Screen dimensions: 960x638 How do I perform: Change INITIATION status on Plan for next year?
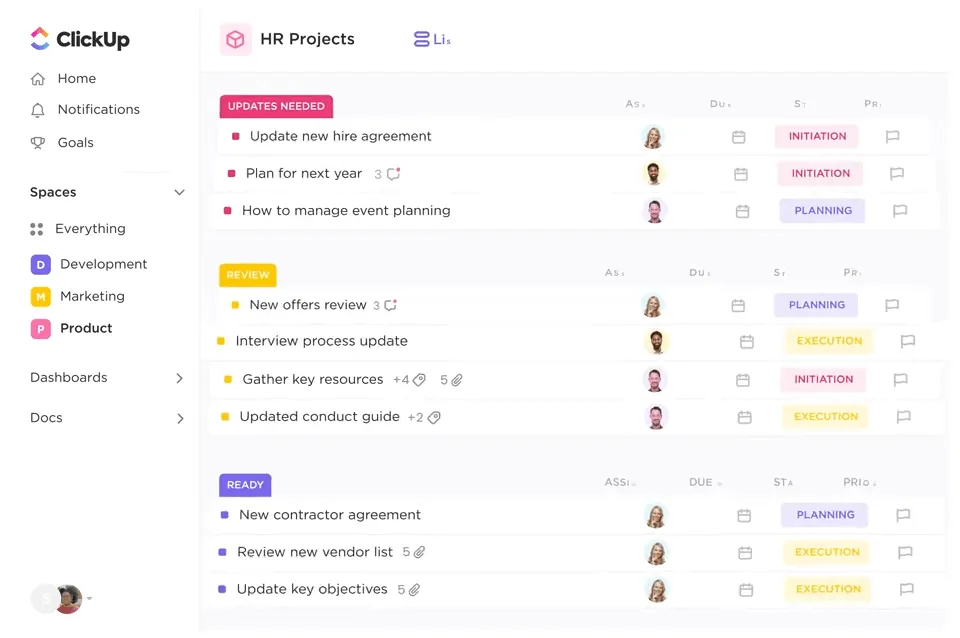coord(820,173)
